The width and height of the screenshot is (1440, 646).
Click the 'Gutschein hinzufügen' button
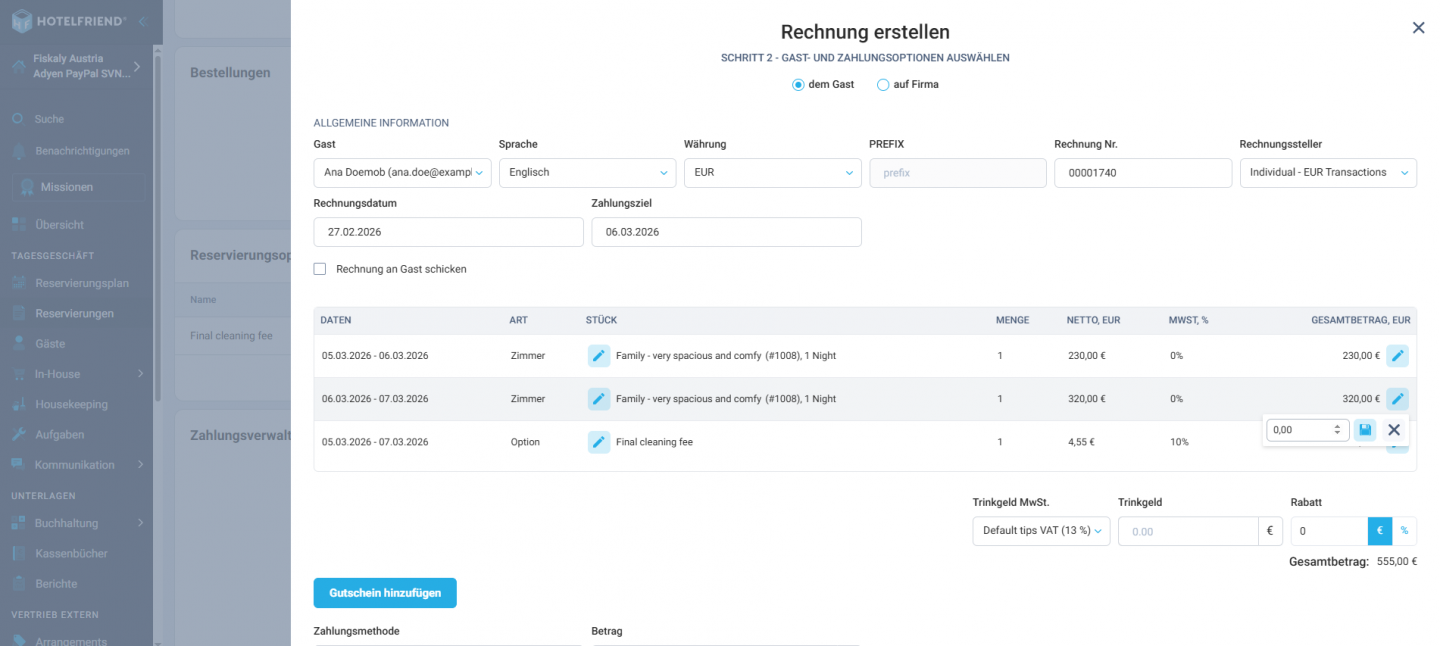point(385,593)
